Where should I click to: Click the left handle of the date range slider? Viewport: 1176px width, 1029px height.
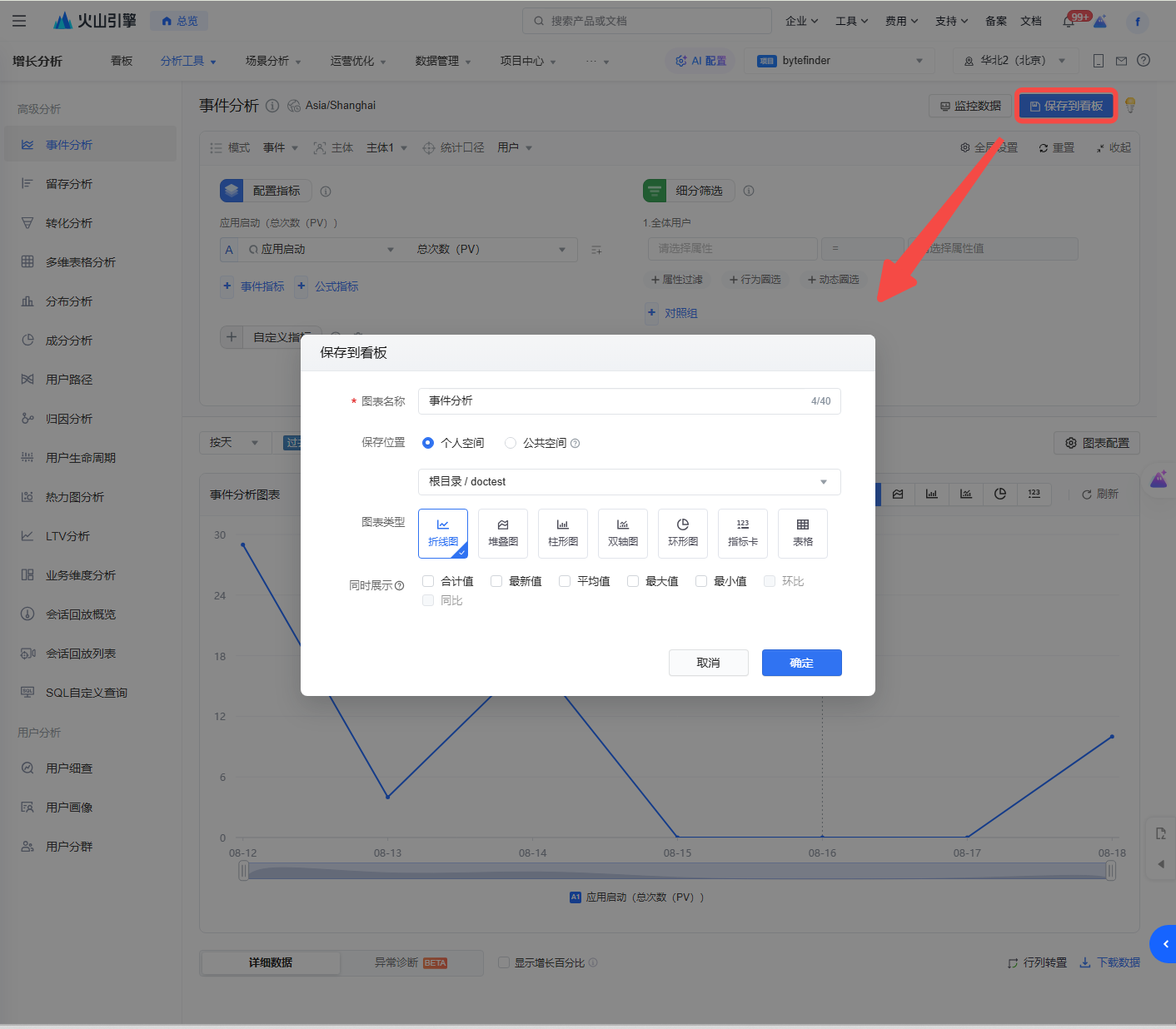(243, 871)
